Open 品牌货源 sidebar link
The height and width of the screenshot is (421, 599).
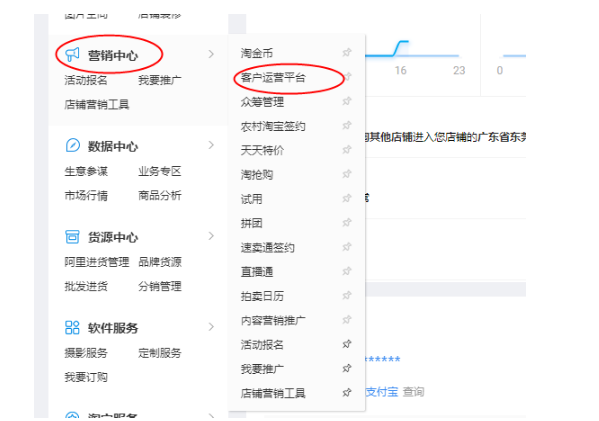160,262
